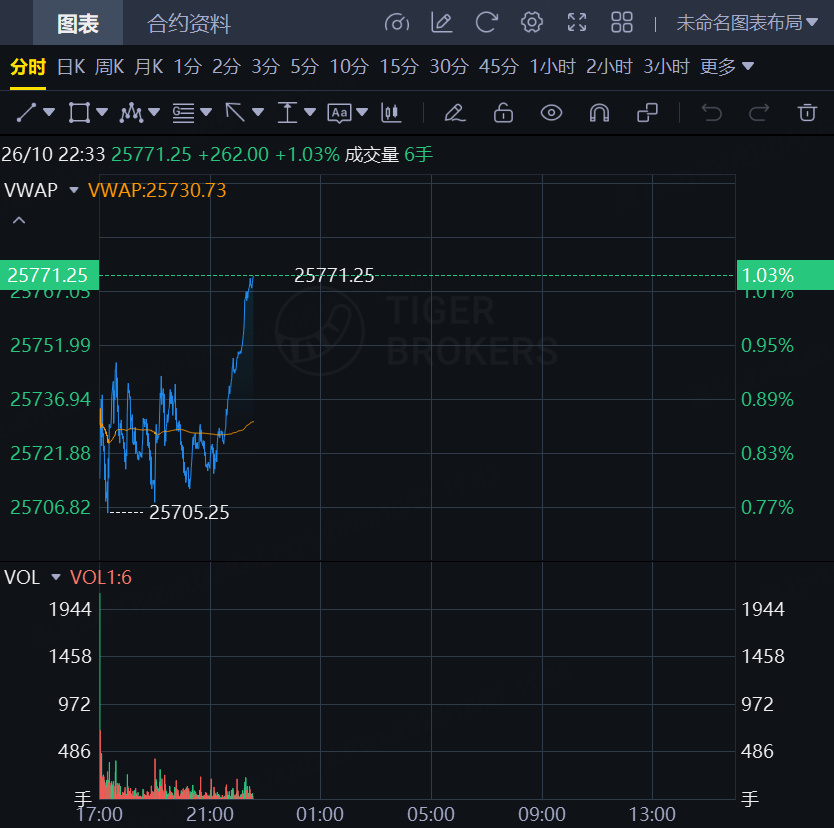This screenshot has width=834, height=828.
Task: Toggle the magnet snap mode
Action: coord(599,113)
